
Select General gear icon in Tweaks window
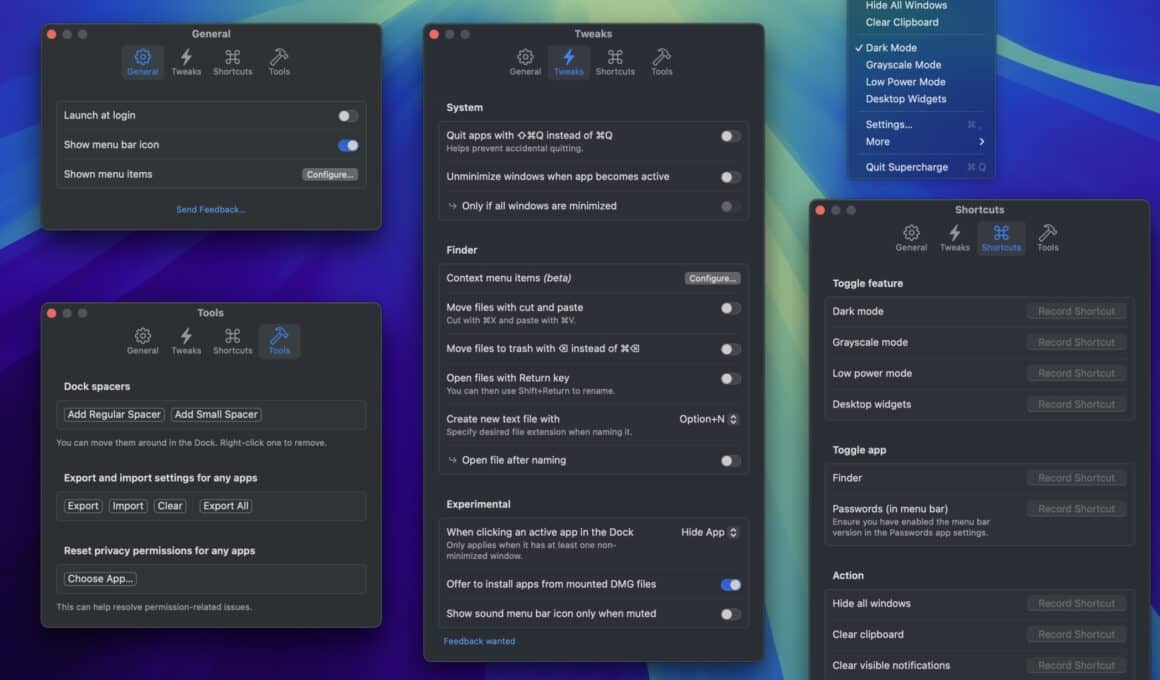525,62
